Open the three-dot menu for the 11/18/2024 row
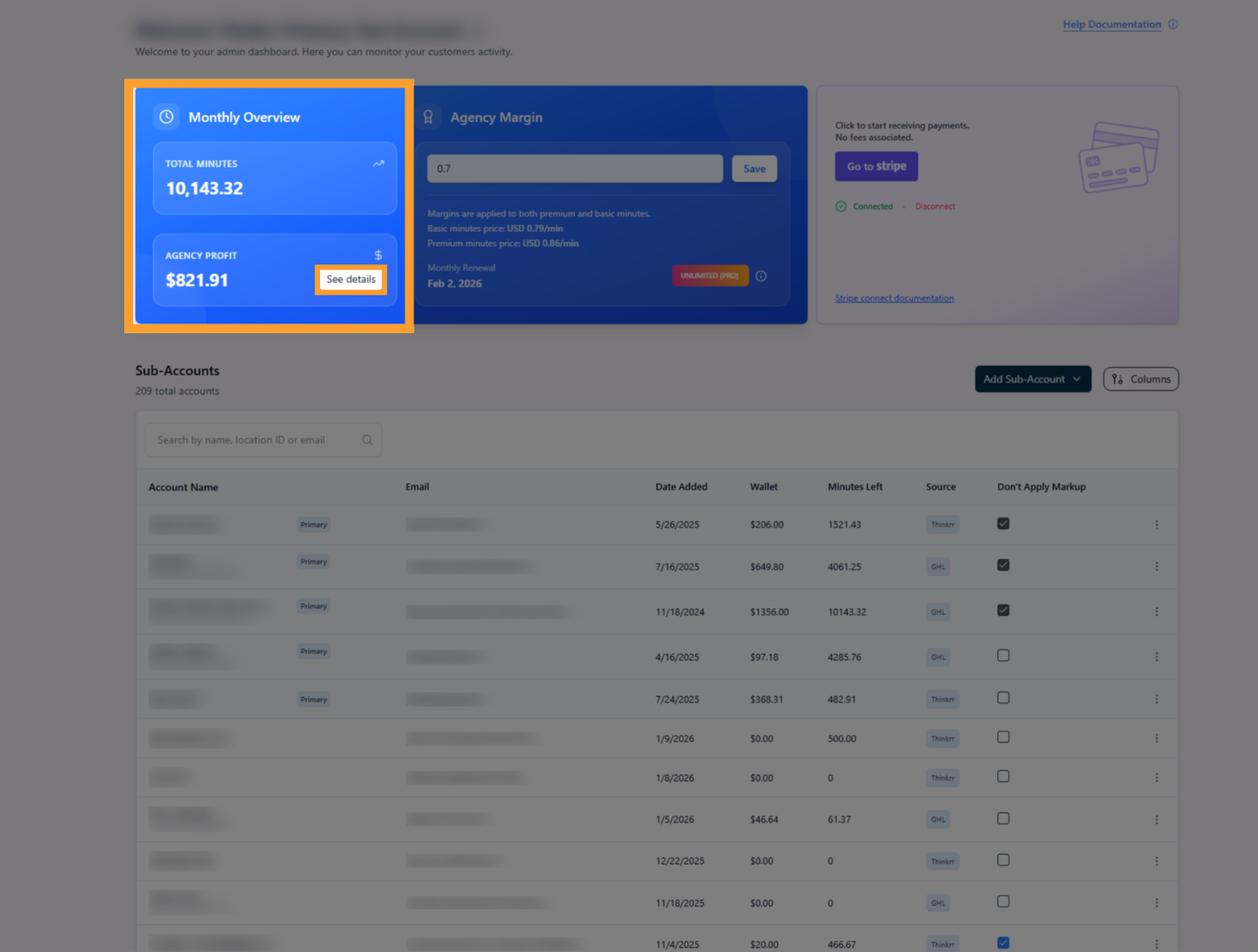The image size is (1258, 952). click(x=1157, y=611)
